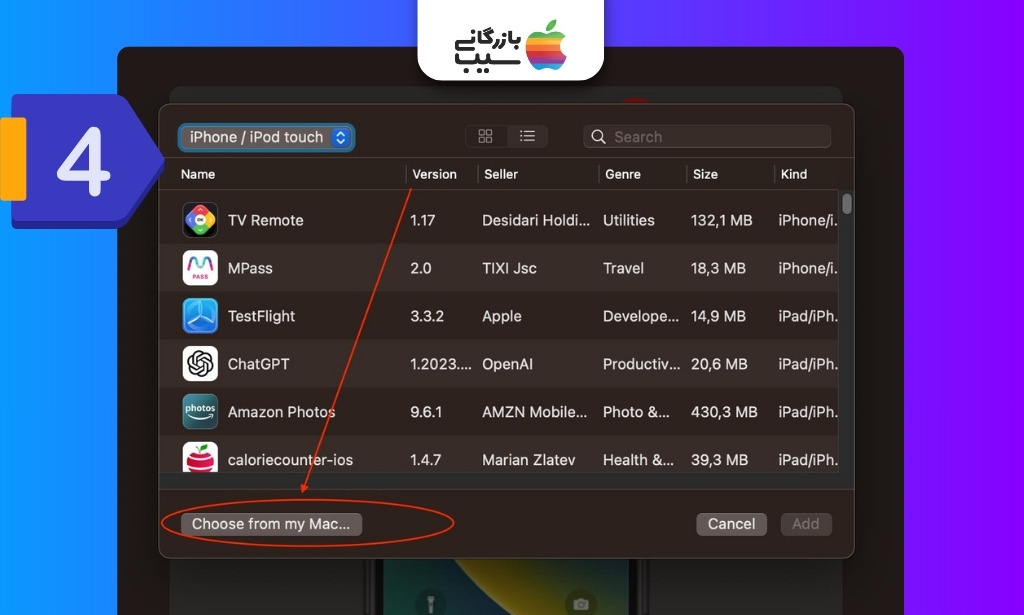Click the Marian Zlatev seller cell
The height and width of the screenshot is (615, 1024).
tap(528, 460)
